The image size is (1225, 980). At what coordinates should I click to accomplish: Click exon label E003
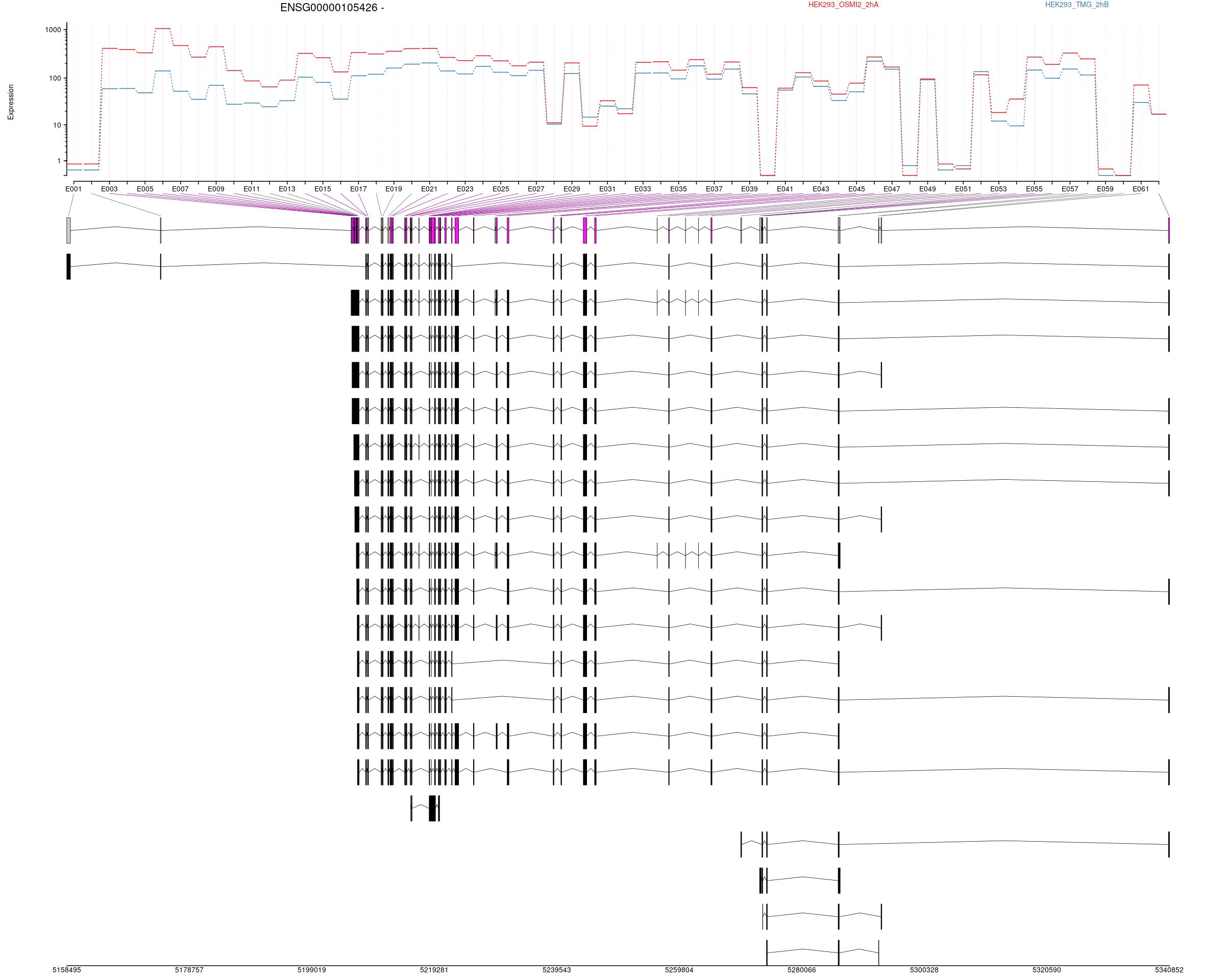(x=110, y=189)
